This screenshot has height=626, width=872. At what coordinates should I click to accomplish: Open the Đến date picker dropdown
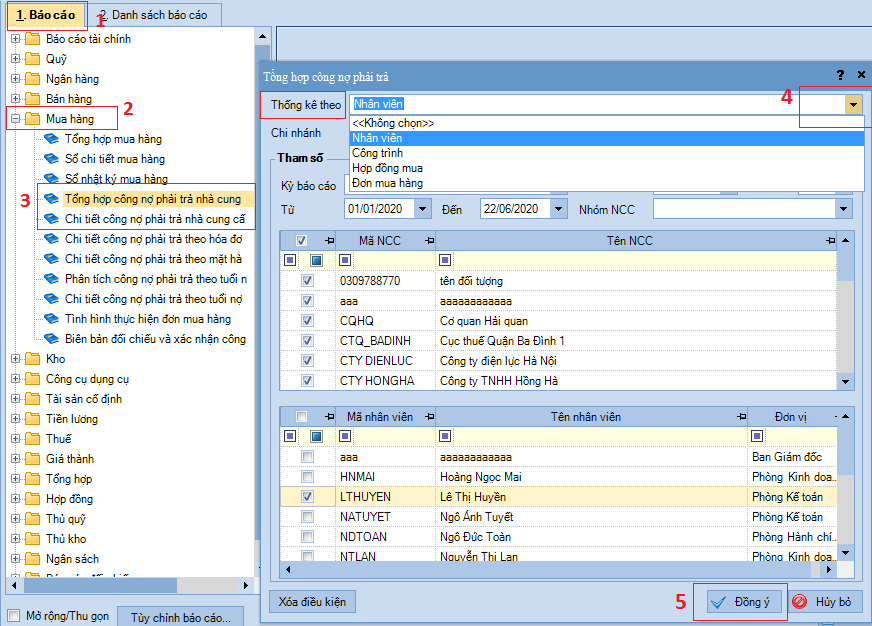point(558,209)
